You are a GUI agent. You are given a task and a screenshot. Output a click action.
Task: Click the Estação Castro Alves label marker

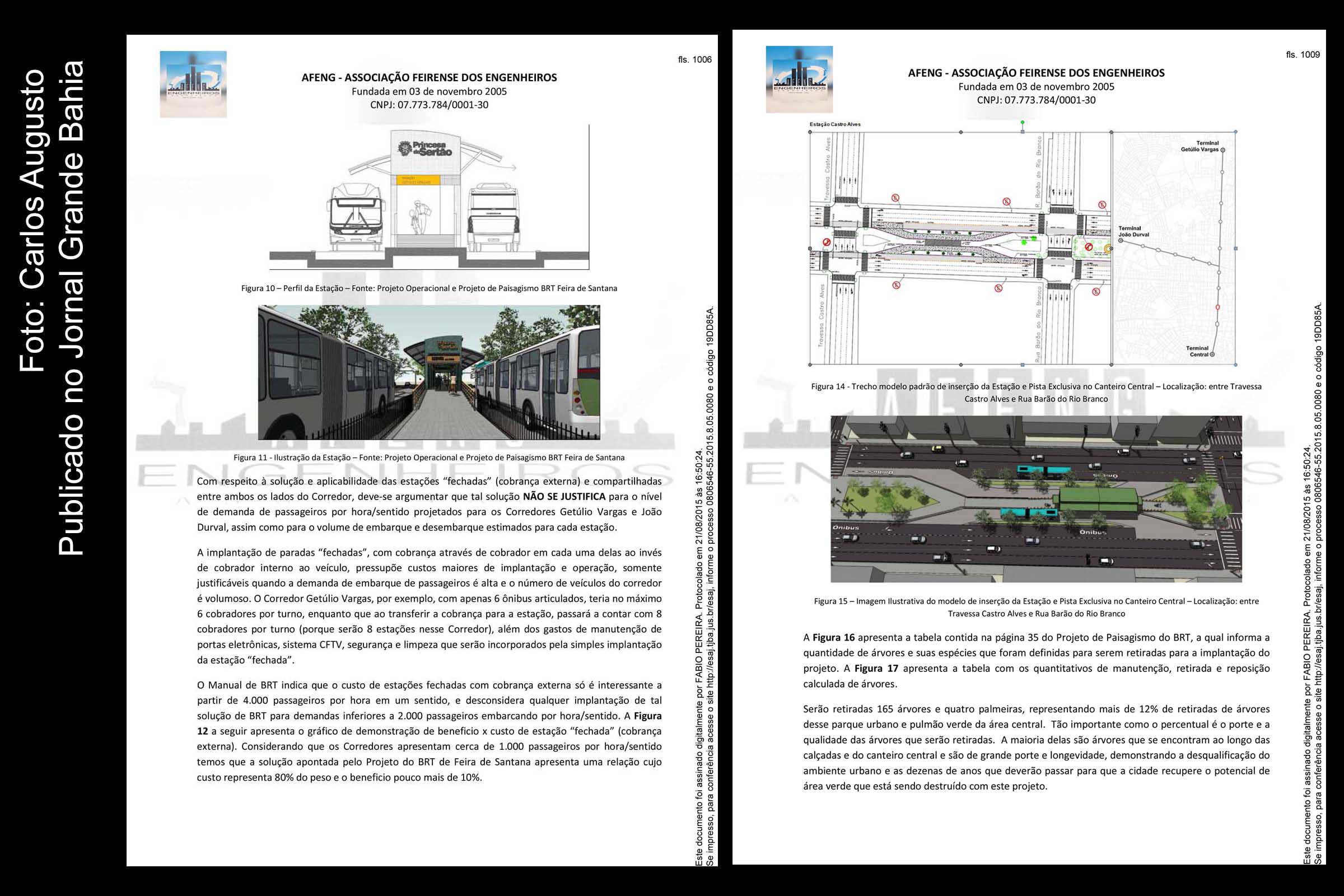click(836, 123)
